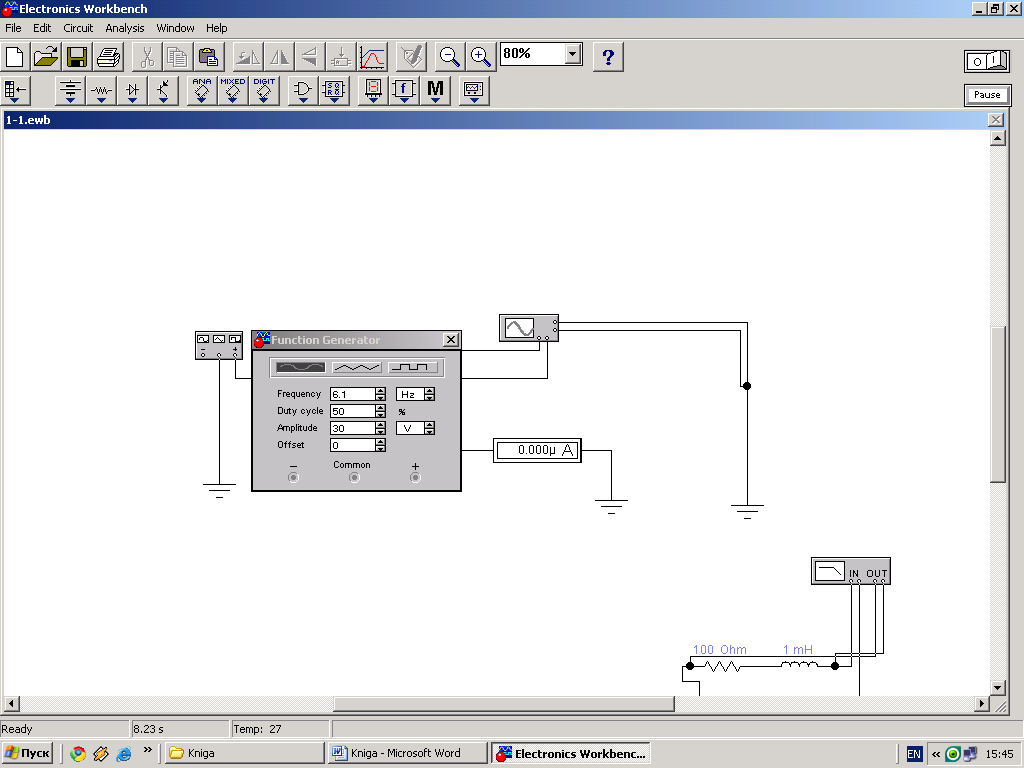1024x768 pixels.
Task: Click the Duty cycle value field
Action: coord(353,411)
